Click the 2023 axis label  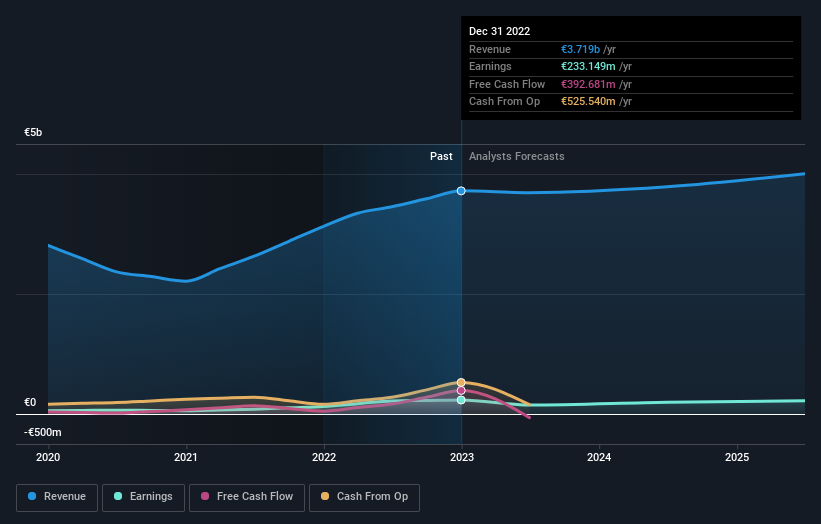[x=462, y=457]
